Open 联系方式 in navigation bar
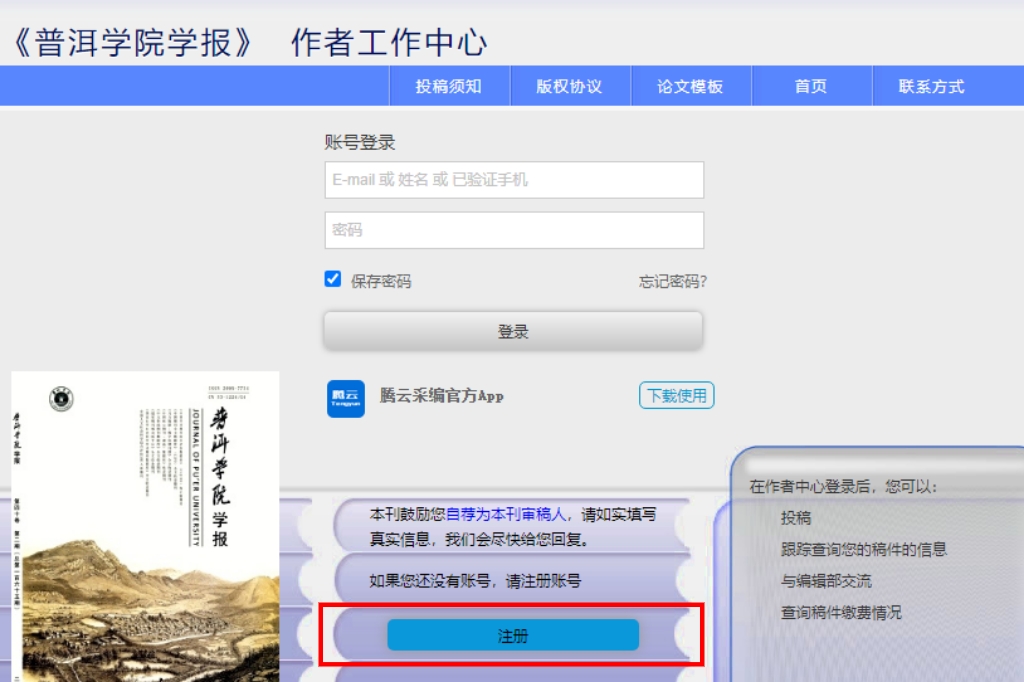The height and width of the screenshot is (682, 1024). point(932,86)
